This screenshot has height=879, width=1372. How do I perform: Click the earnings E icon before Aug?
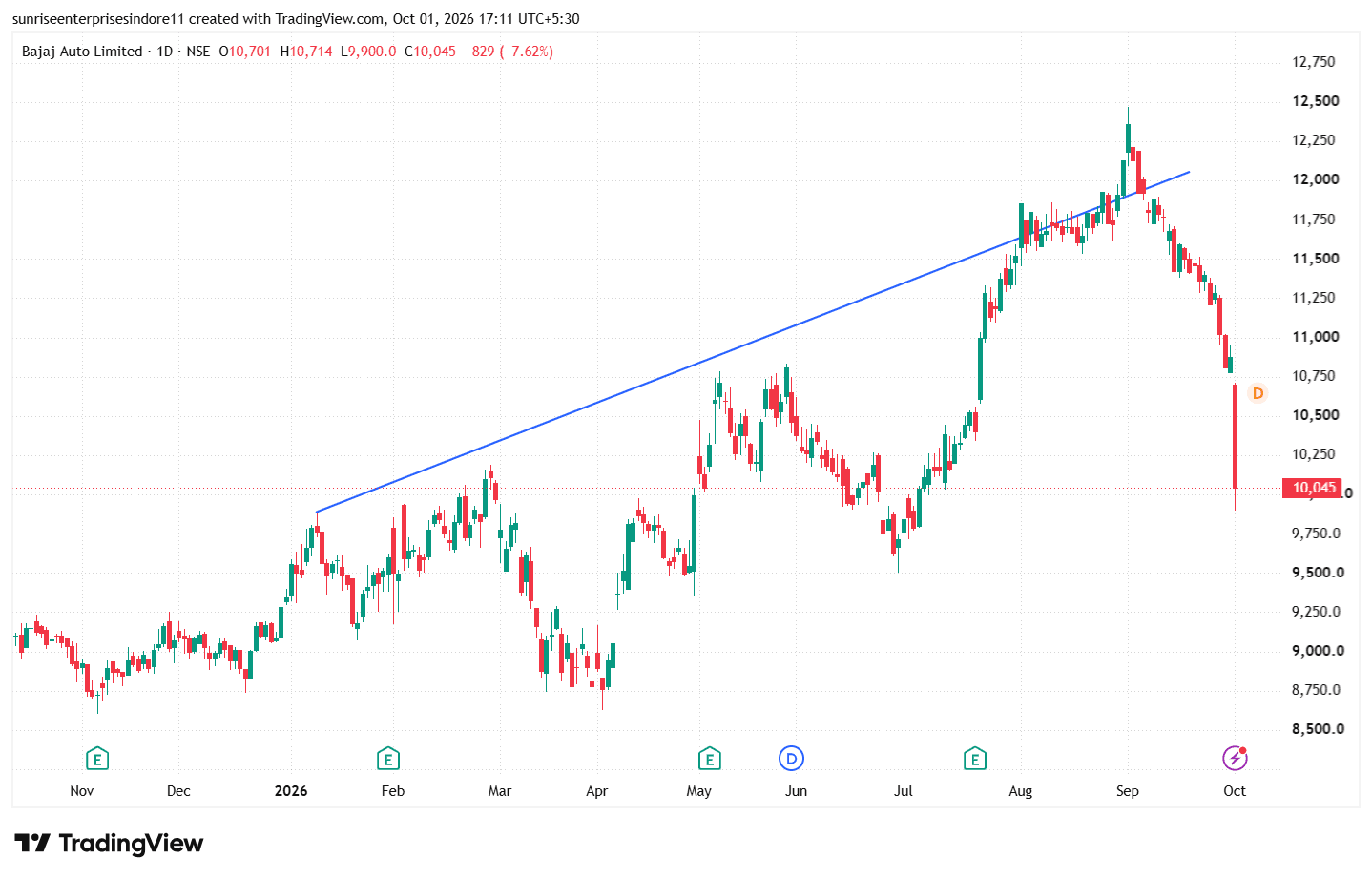pos(974,760)
